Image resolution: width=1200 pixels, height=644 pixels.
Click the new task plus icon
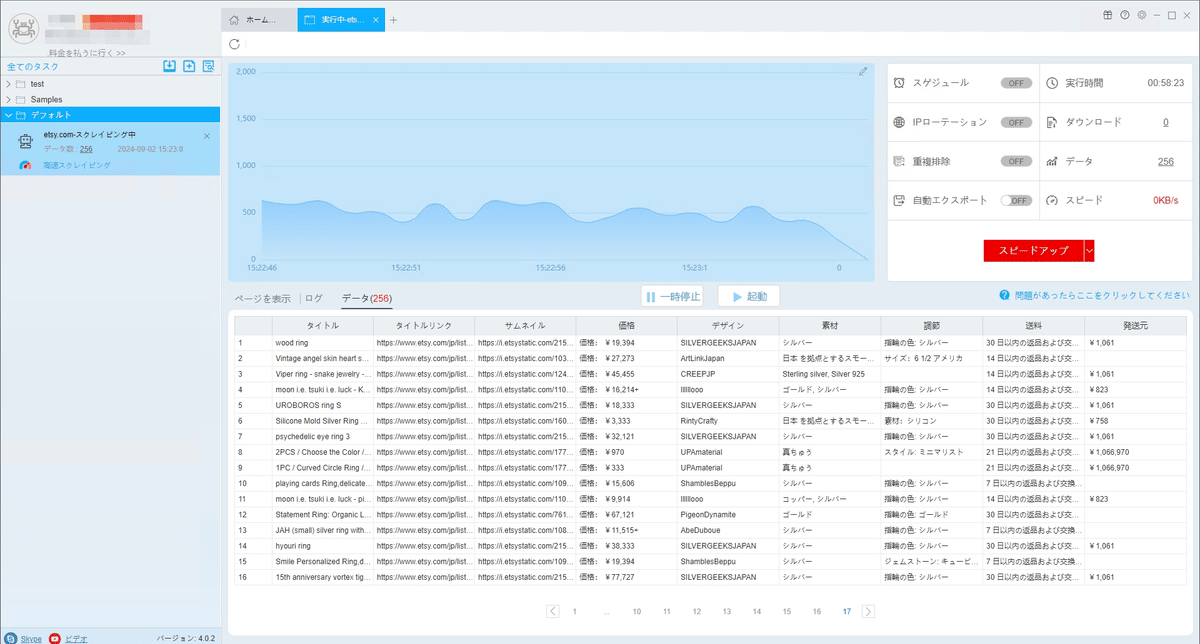point(189,66)
